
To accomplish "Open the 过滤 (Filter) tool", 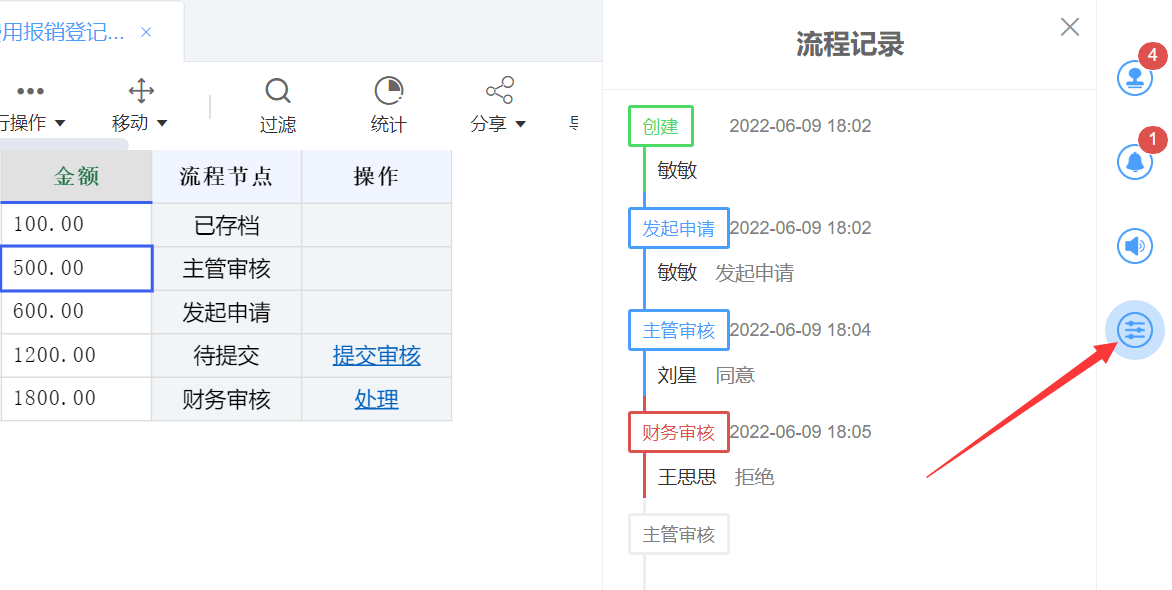I will [277, 105].
